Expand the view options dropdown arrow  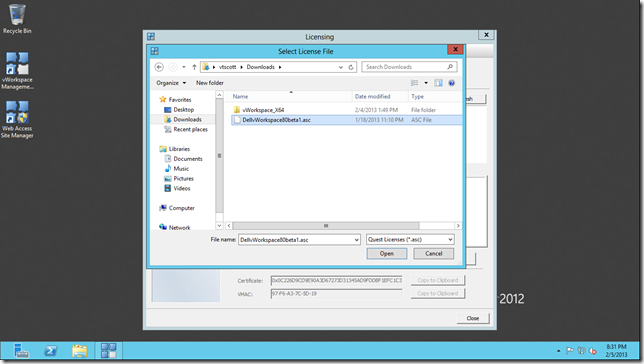426,83
